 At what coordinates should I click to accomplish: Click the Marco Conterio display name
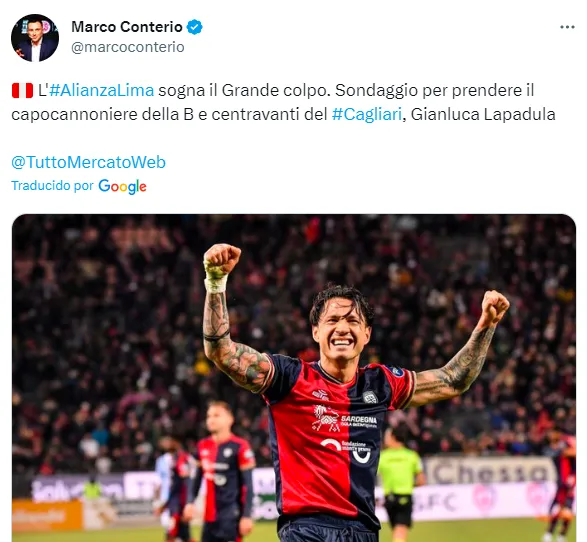tap(127, 27)
